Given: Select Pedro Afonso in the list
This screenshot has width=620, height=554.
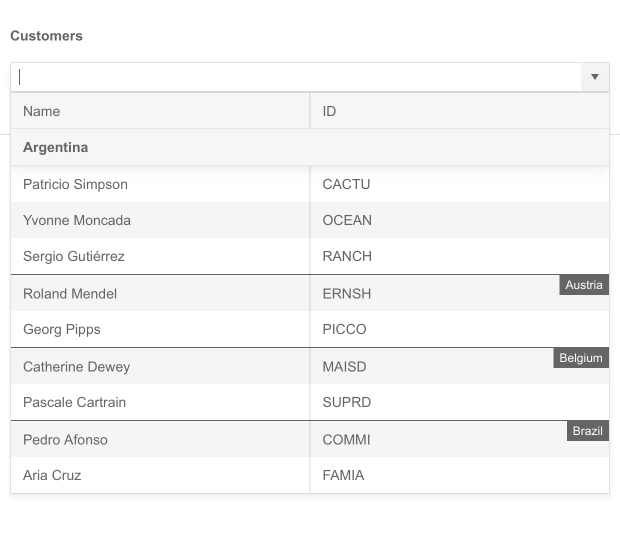Looking at the screenshot, I should click(65, 439).
